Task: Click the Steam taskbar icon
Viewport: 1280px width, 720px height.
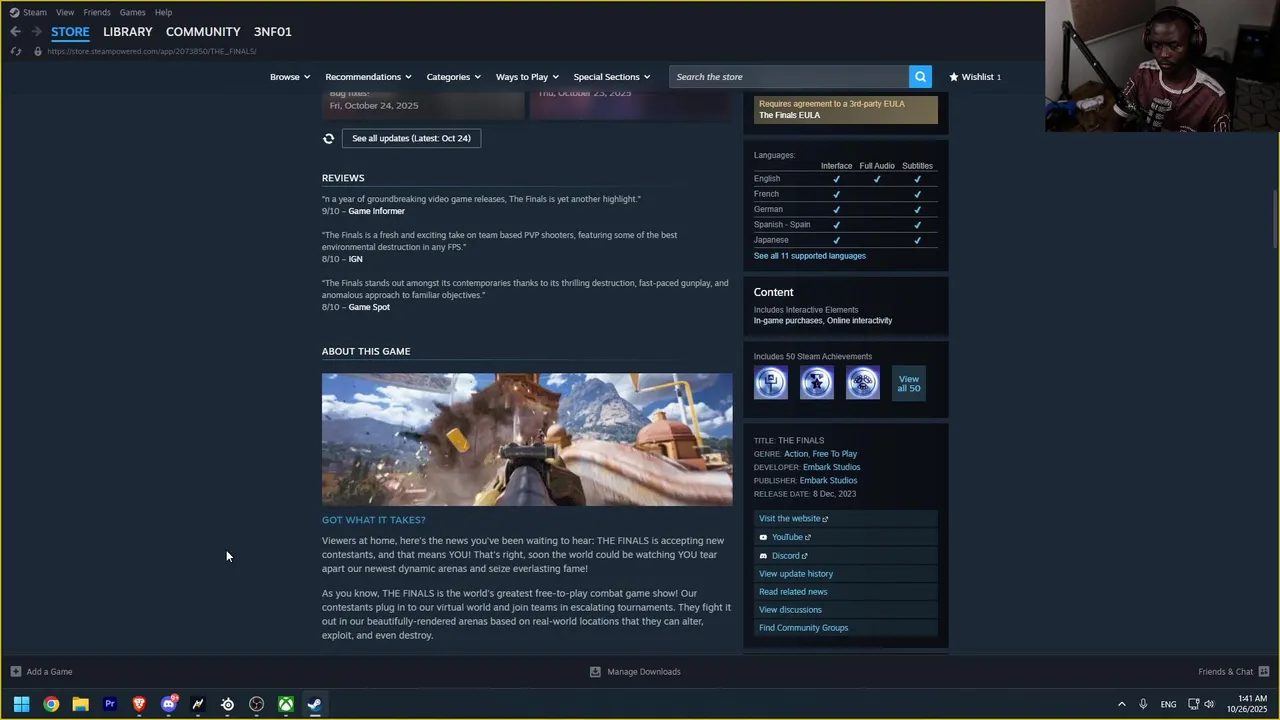Action: tap(314, 704)
